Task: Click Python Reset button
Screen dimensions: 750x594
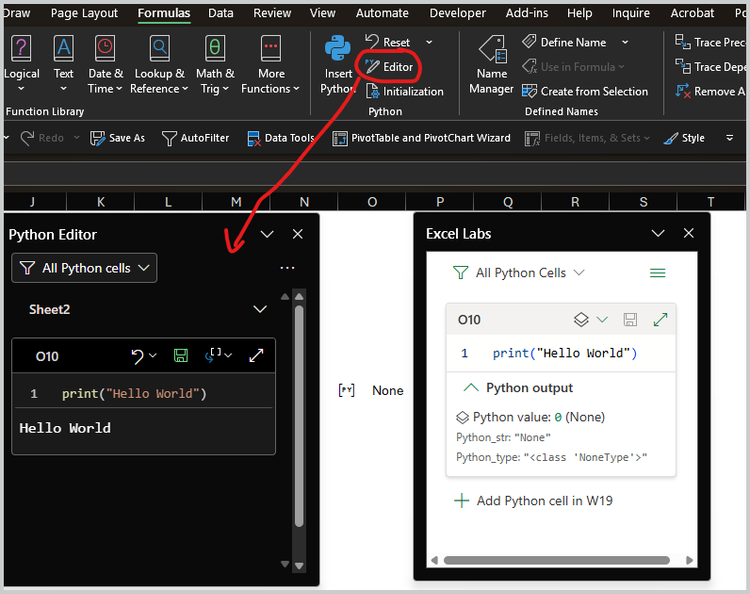Action: tap(387, 42)
